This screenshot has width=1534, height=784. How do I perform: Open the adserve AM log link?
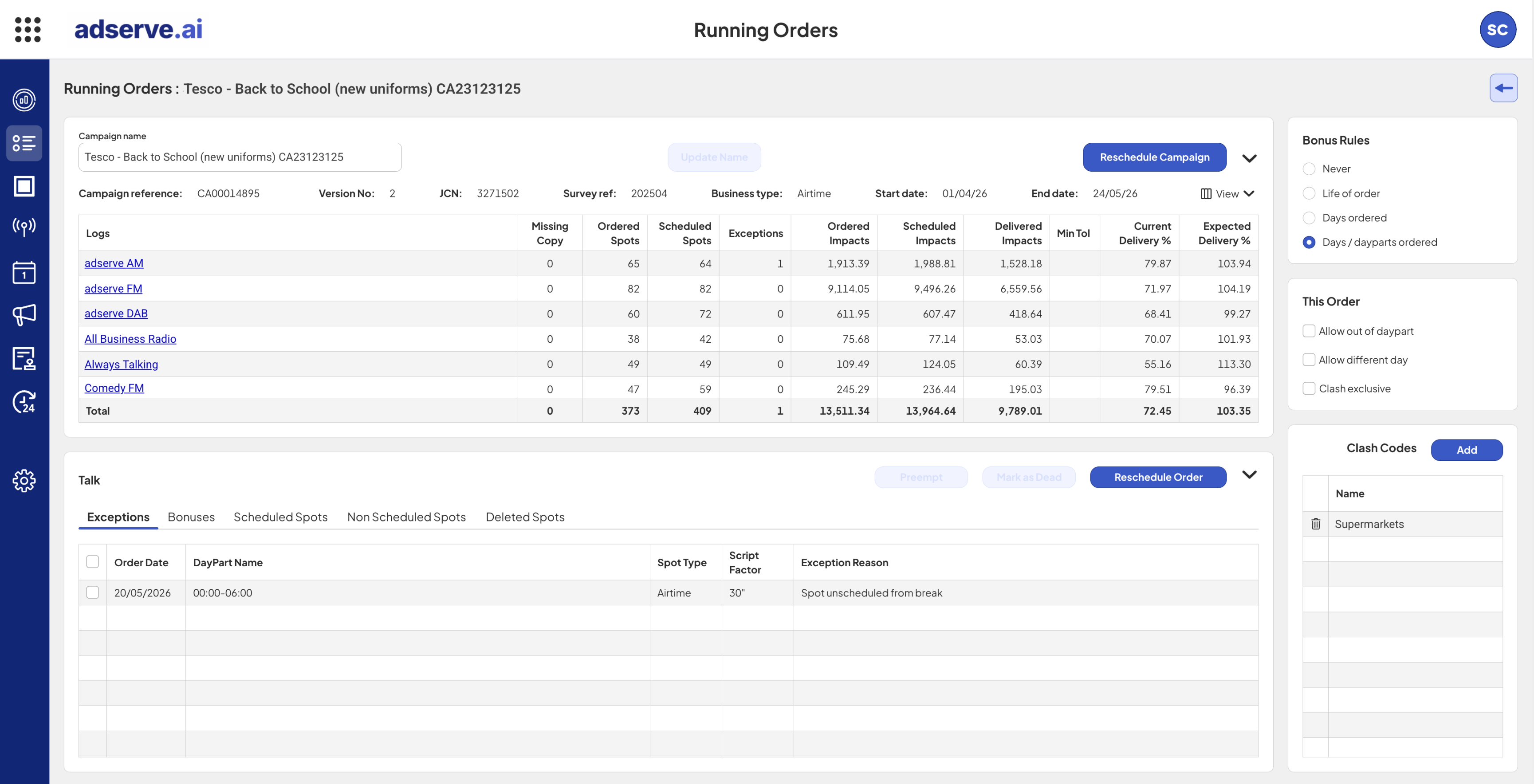pos(114,263)
